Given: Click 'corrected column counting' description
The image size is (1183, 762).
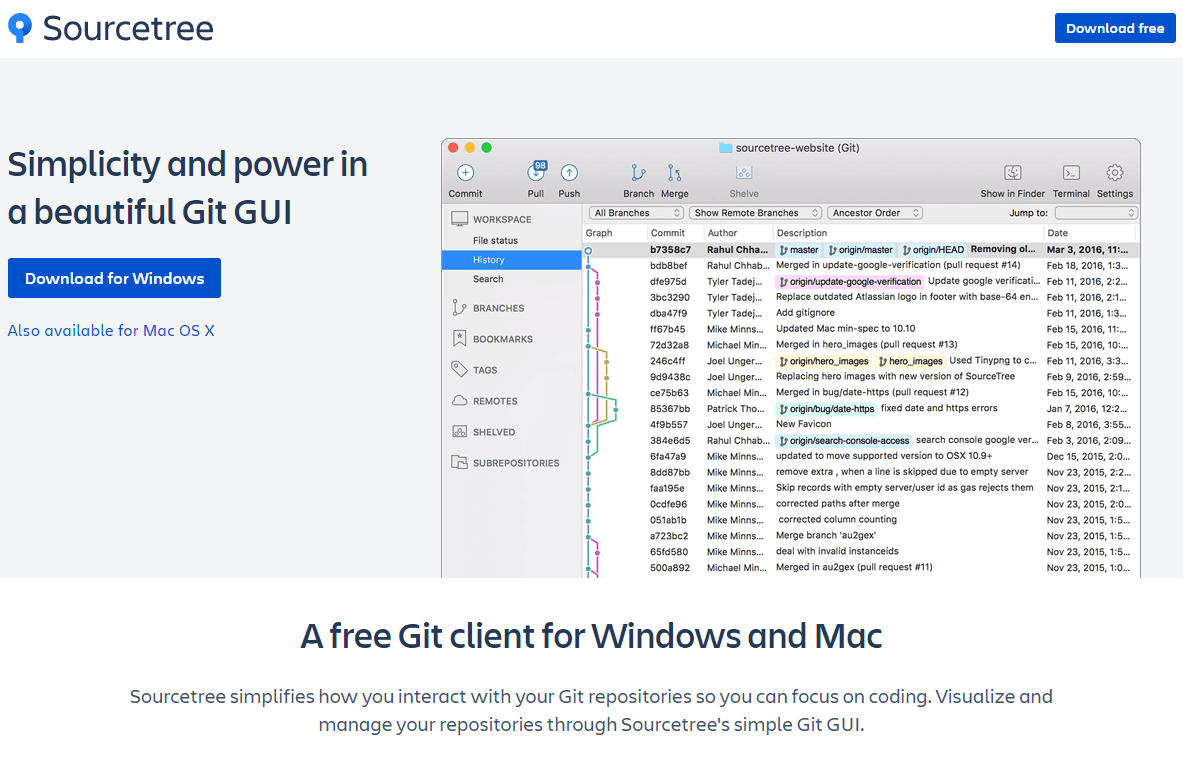Looking at the screenshot, I should point(837,519).
